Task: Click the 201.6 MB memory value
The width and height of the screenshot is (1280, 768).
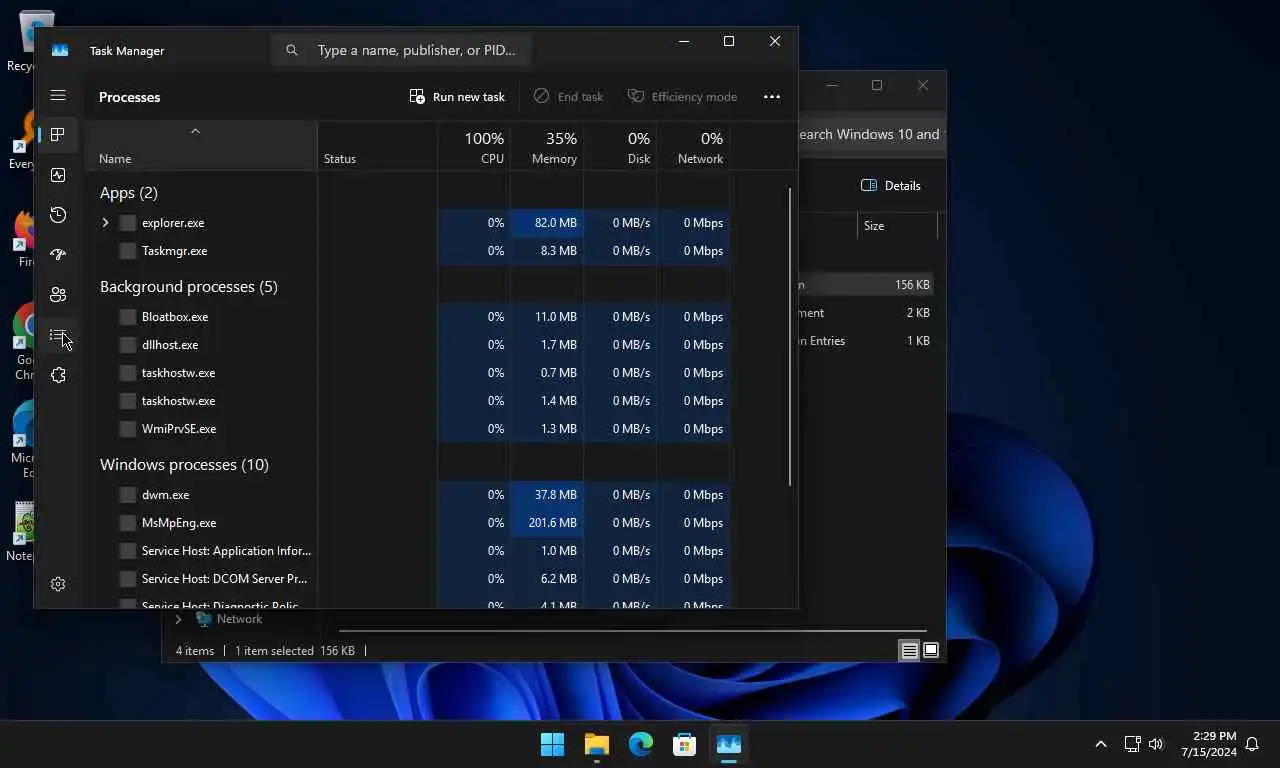Action: 553,523
